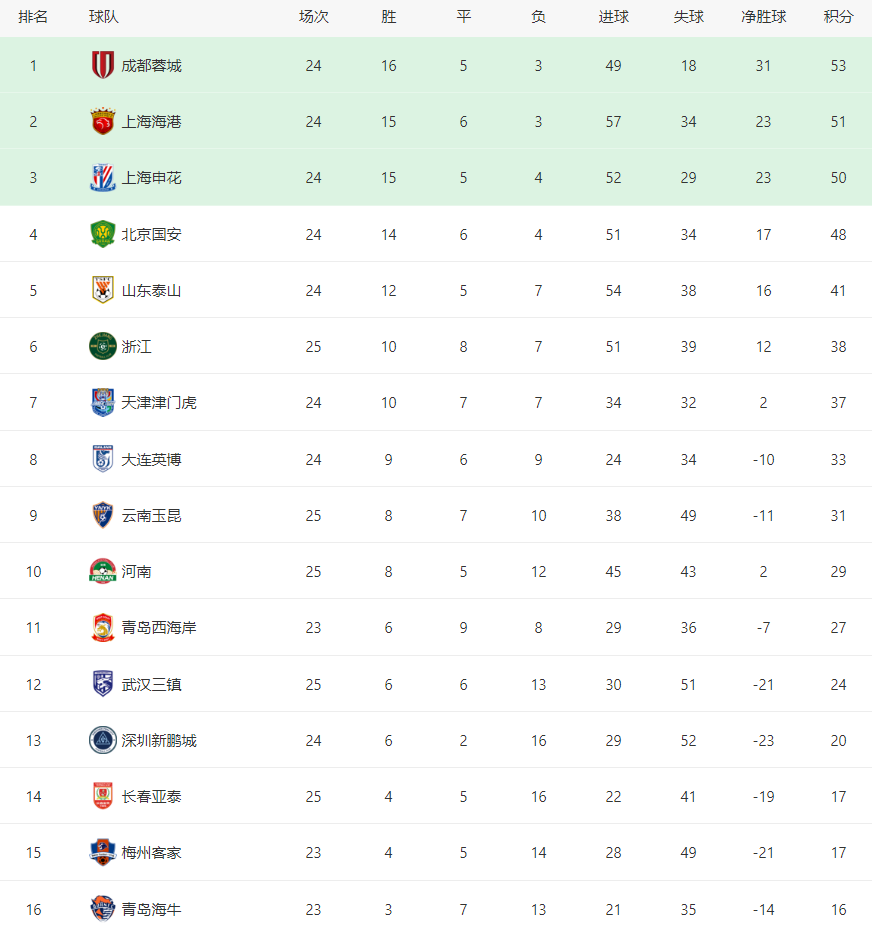The width and height of the screenshot is (872, 933).
Task: Select the 长春亚泰 team name
Action: click(151, 797)
